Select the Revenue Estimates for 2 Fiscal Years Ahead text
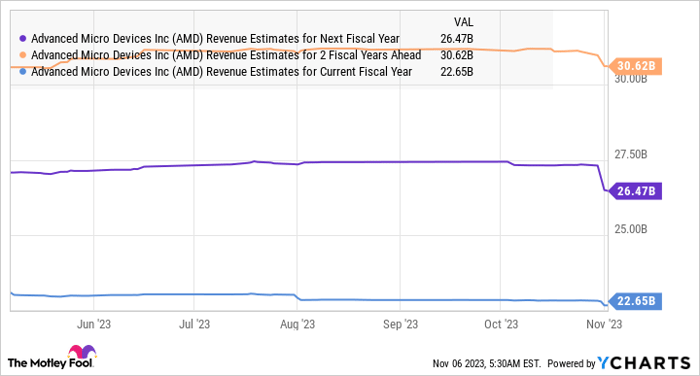Image resolution: width=700 pixels, height=376 pixels. point(226,55)
